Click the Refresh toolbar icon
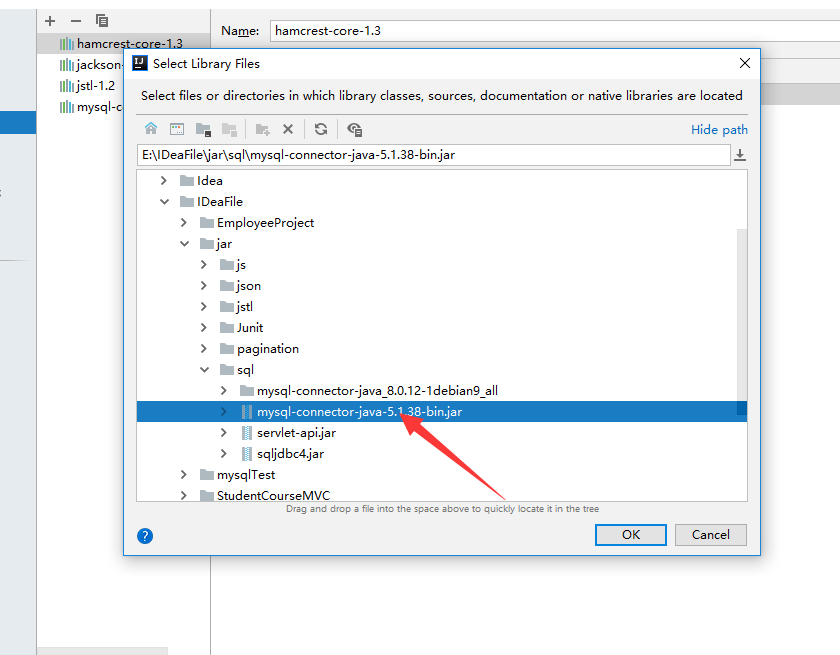 click(x=321, y=129)
